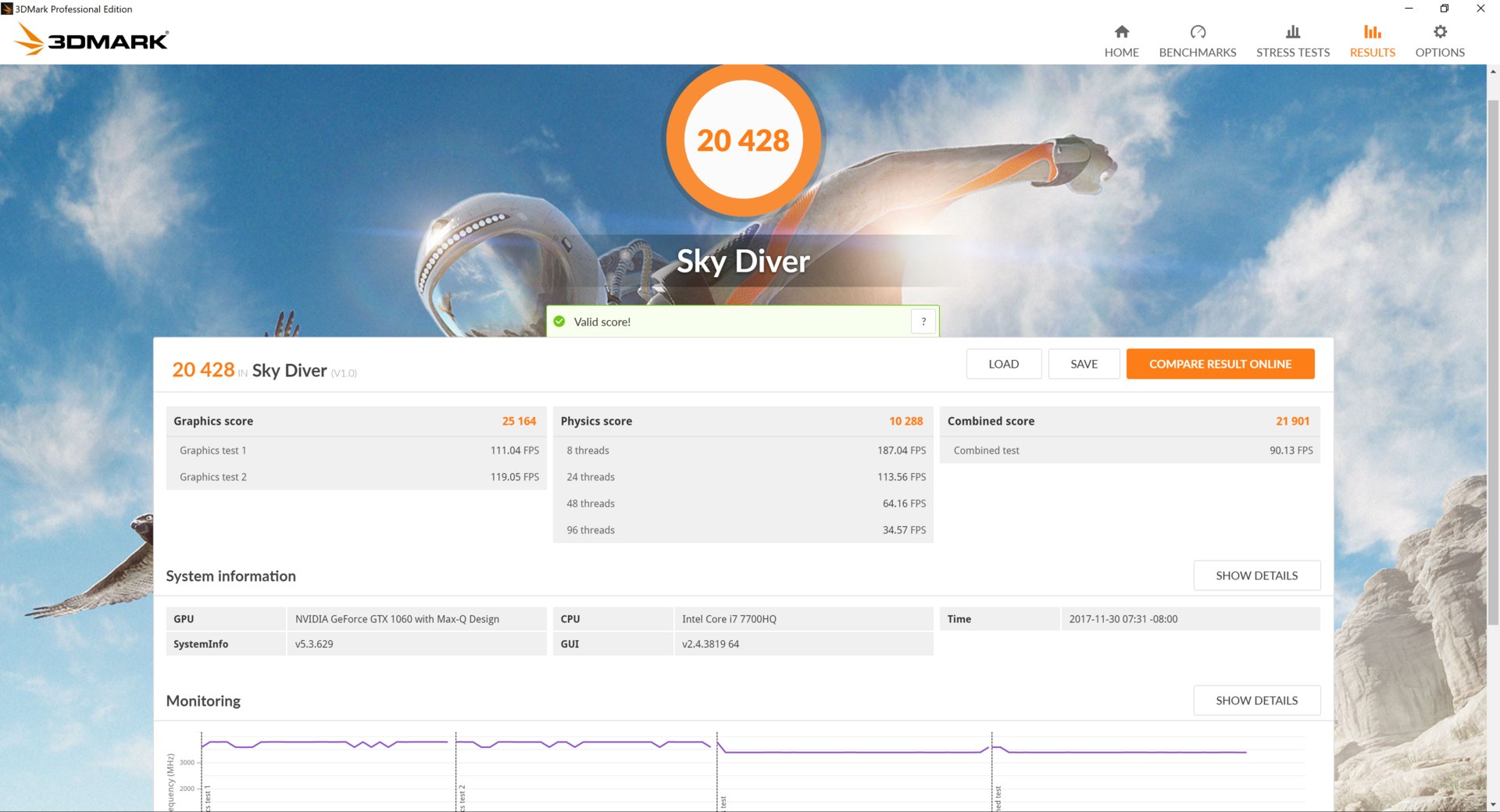Click the 20 428 score circle

point(743,141)
